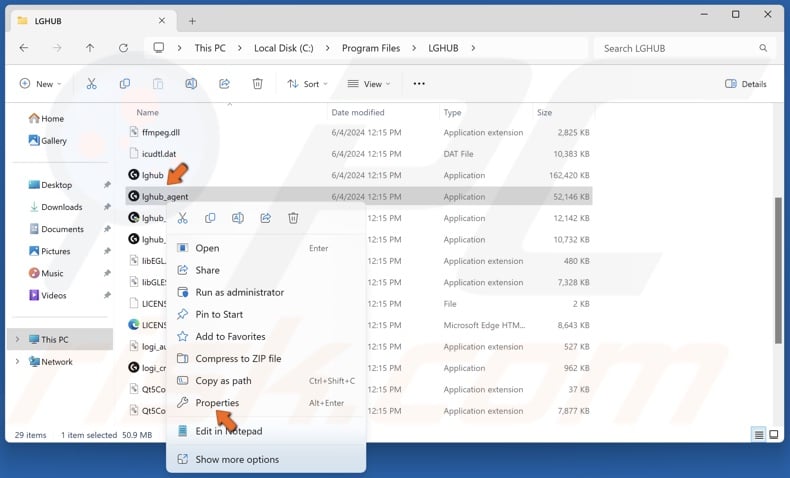Open the Sort dropdown
The image size is (790, 478).
tap(307, 84)
